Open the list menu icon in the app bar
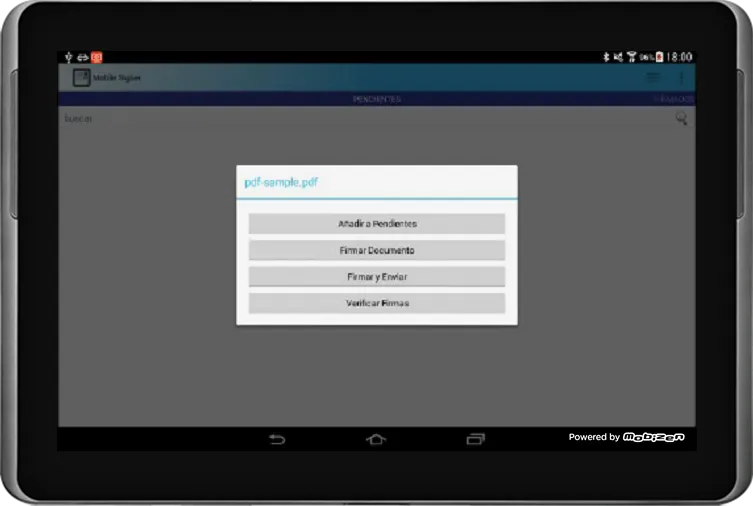 [653, 77]
